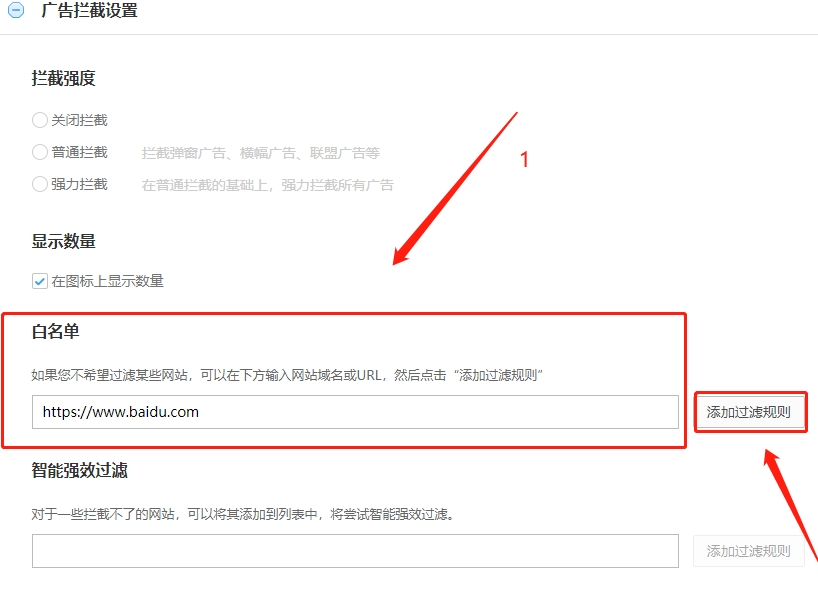This screenshot has width=818, height=613.
Task: Choose 普通拦截 blocking strength
Action: [40, 152]
